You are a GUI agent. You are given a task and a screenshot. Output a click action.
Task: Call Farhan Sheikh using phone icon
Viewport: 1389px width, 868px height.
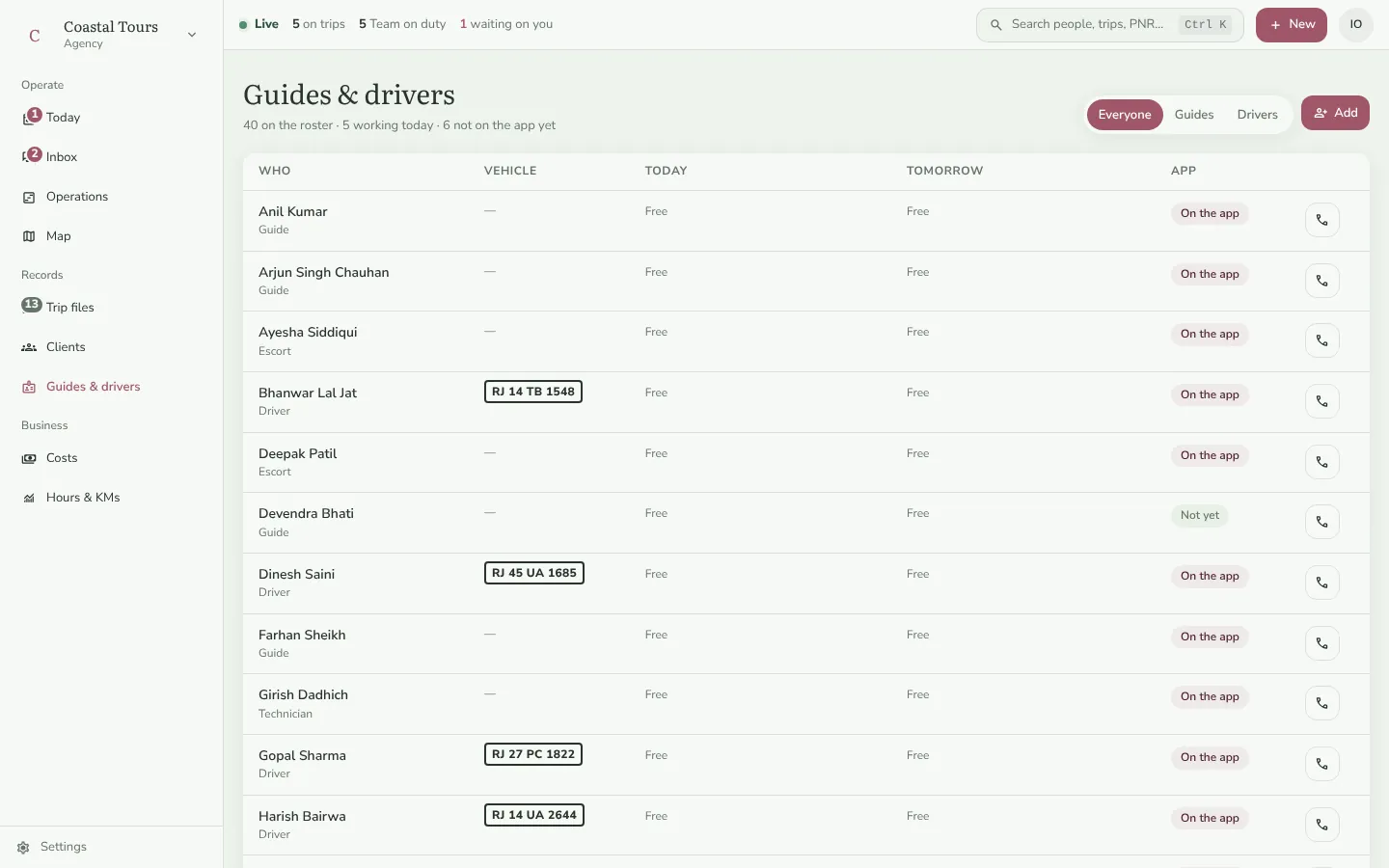tap(1321, 643)
